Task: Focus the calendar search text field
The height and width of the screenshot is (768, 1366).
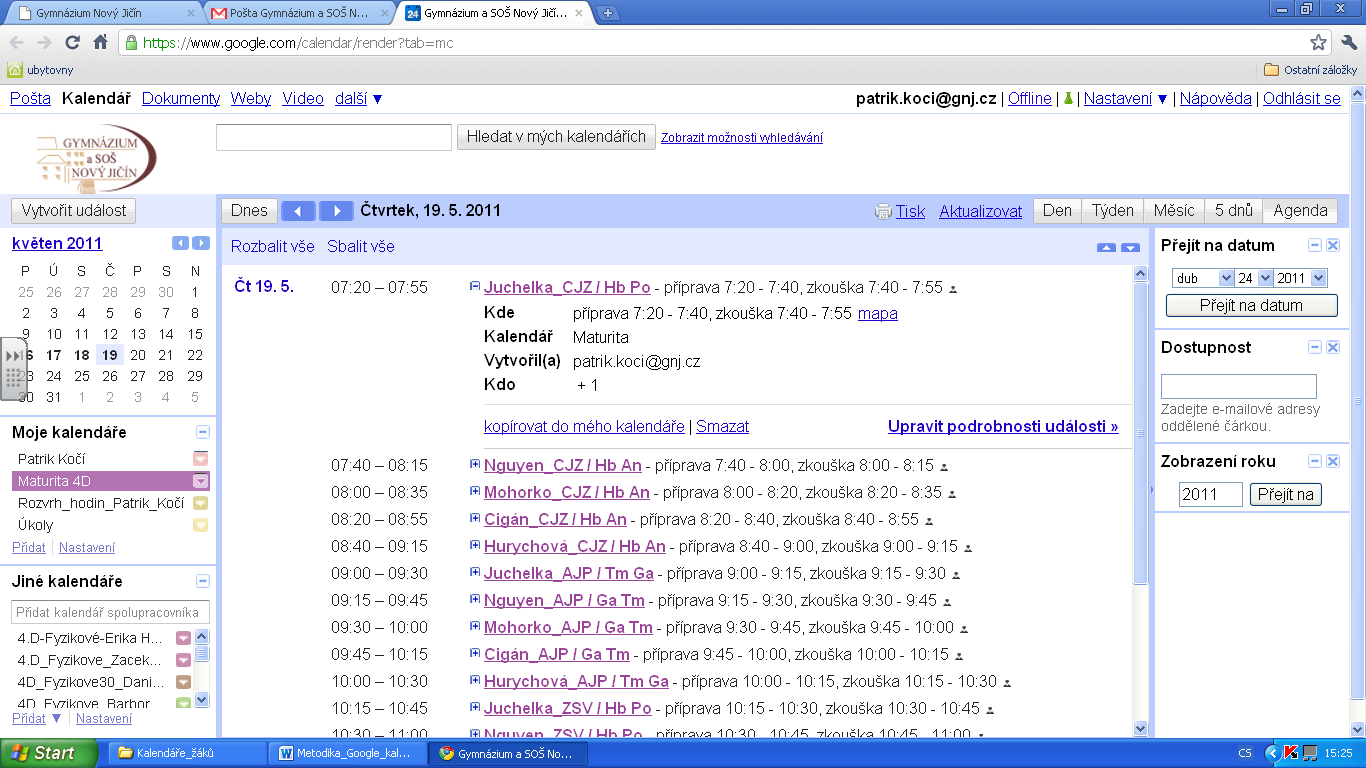Action: 334,137
